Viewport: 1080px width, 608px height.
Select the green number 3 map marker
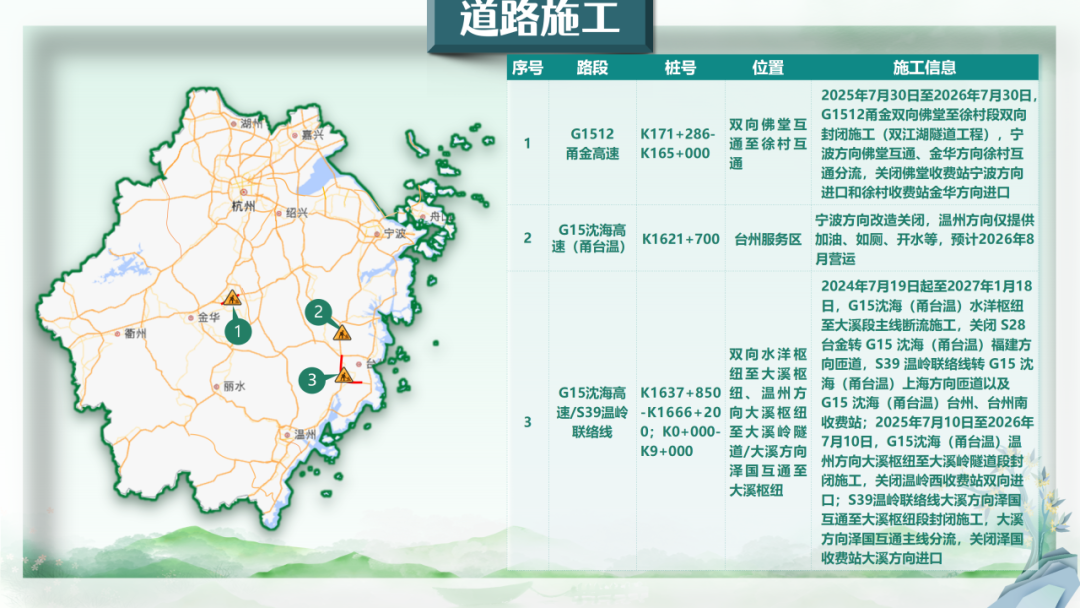[312, 379]
